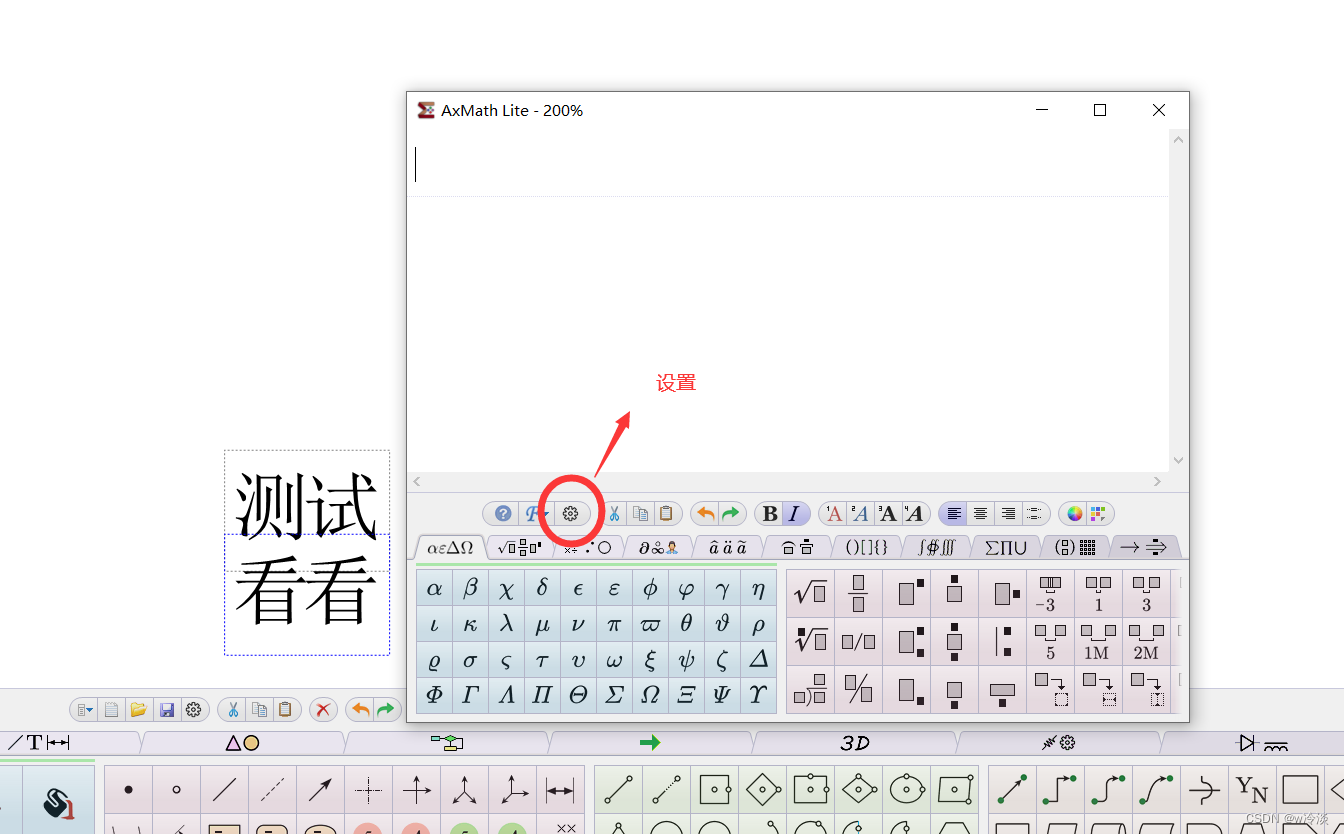The width and height of the screenshot is (1344, 834).
Task: Align equation right in AxMath
Action: tap(1008, 514)
